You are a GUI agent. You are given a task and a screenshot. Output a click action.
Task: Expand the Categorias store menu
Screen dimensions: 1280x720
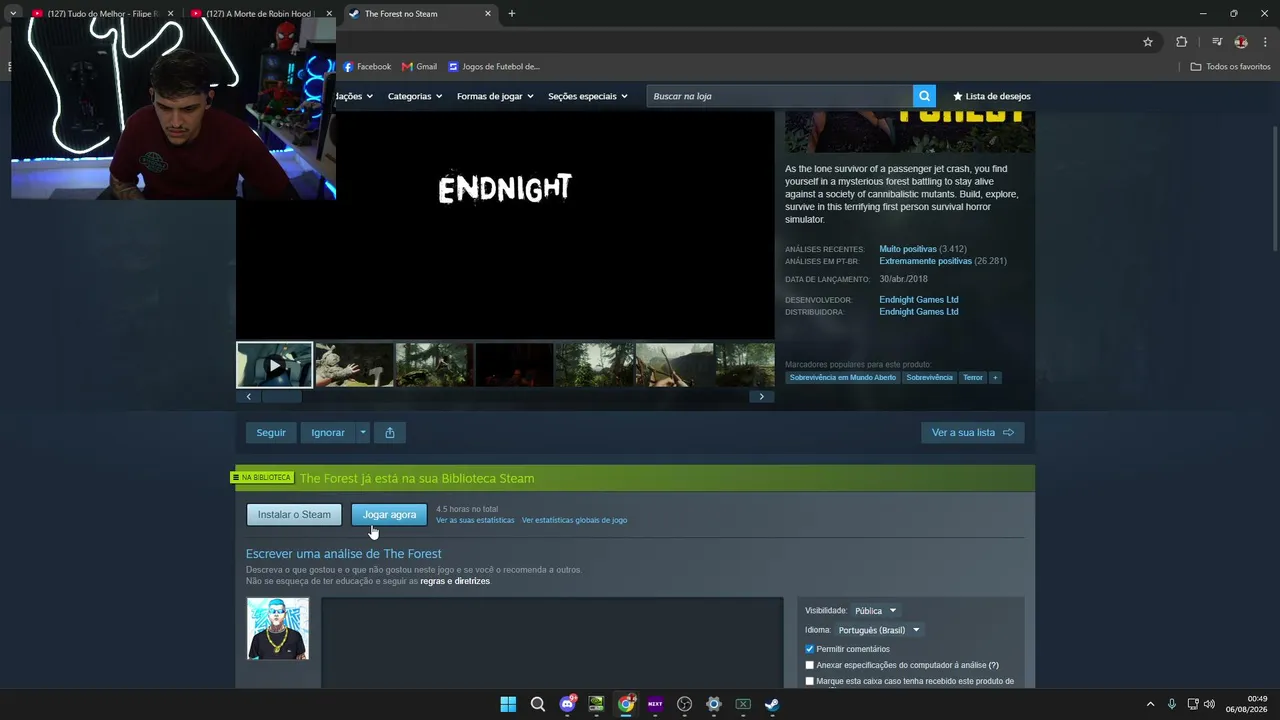(x=415, y=96)
